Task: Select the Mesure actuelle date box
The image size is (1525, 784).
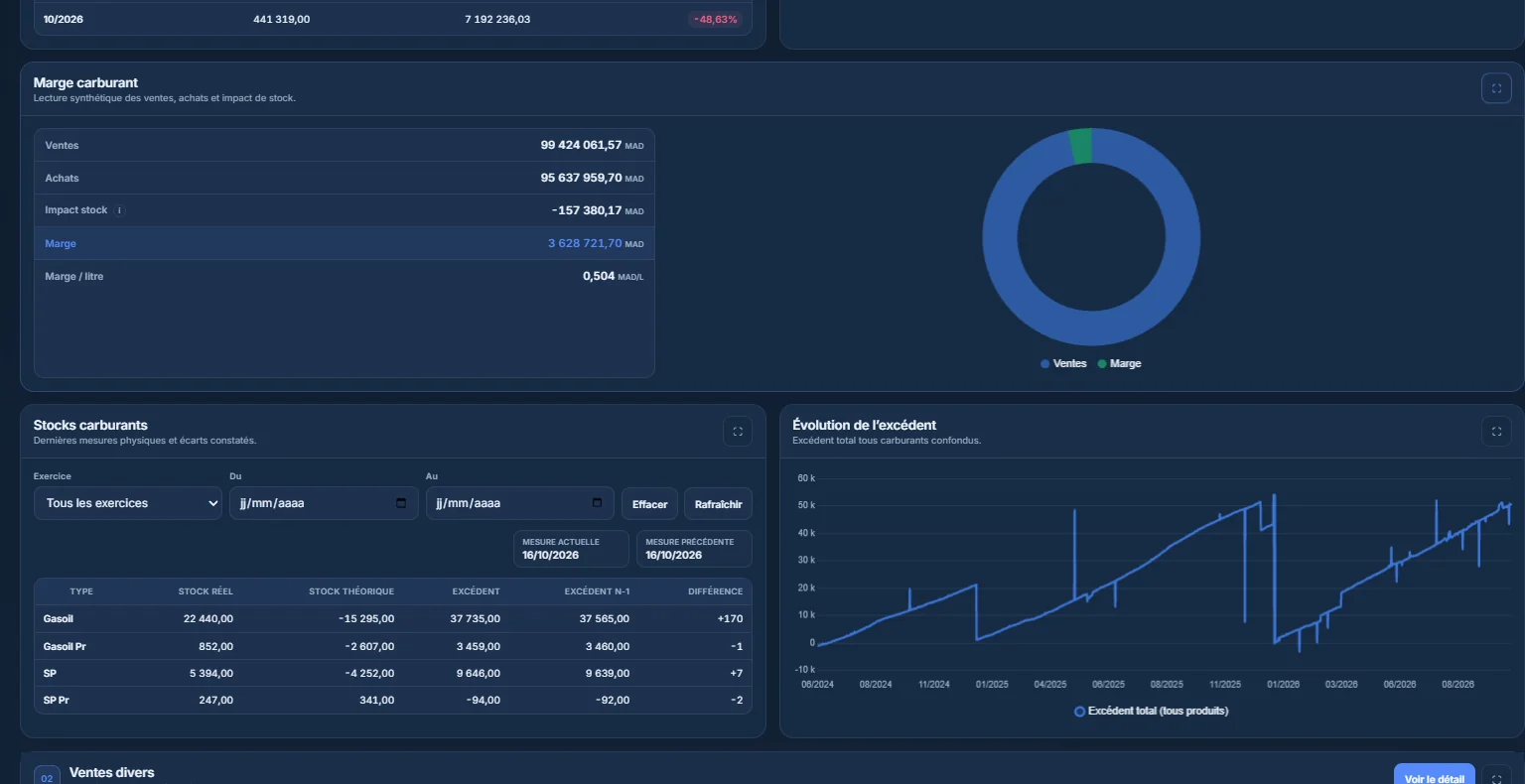Action: tap(571, 549)
